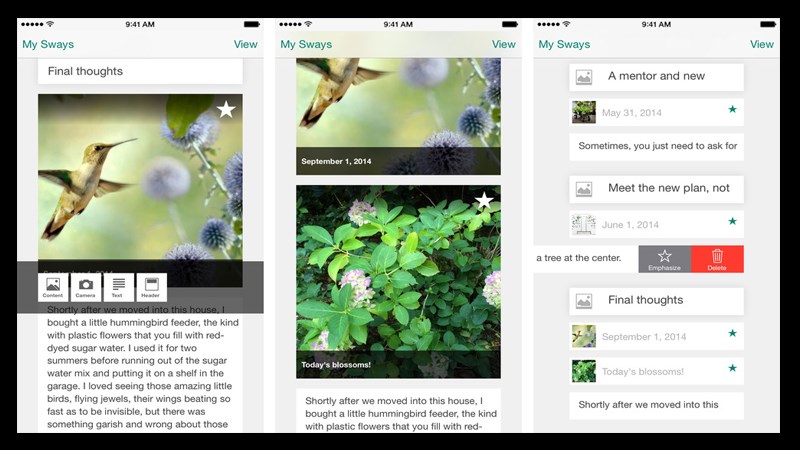Screen dimensions: 800x450
Task: Tap the 'September 1, 2014' photo caption
Action: (x=336, y=161)
